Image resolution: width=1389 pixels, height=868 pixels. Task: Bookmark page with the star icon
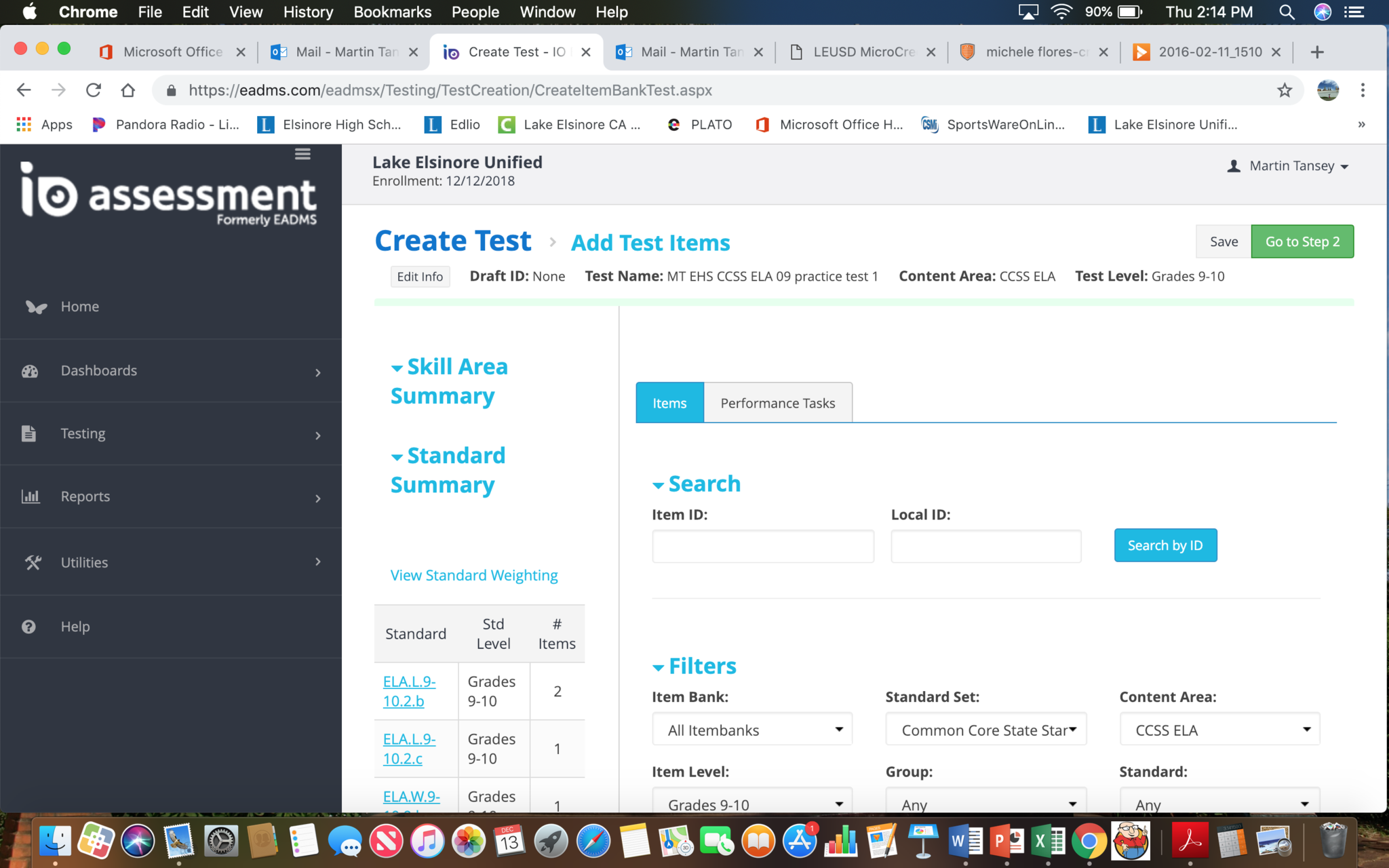1284,90
